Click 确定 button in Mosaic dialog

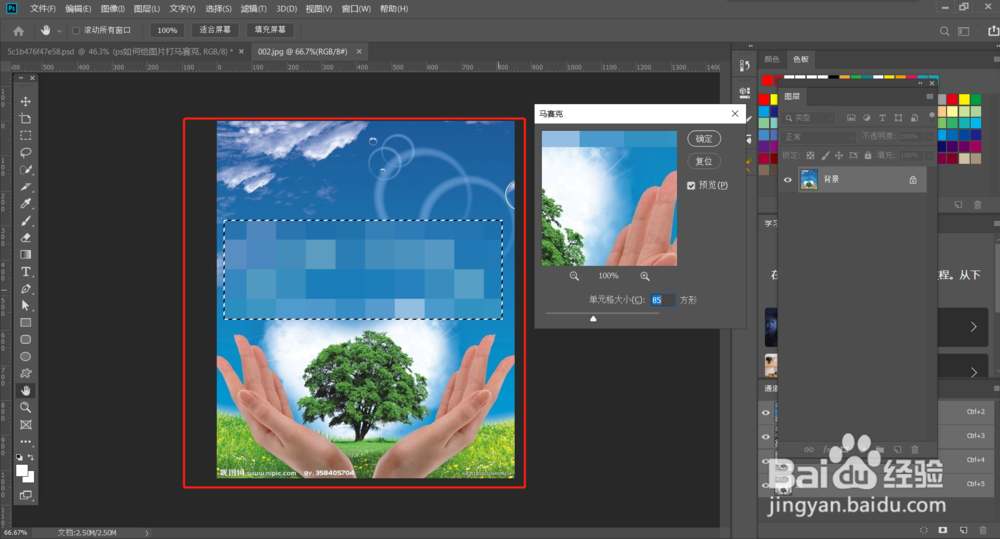703,138
